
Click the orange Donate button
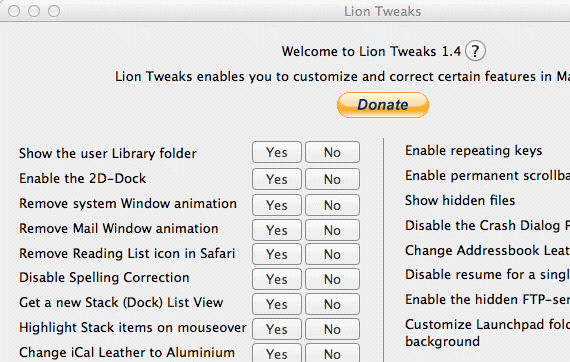click(x=383, y=105)
